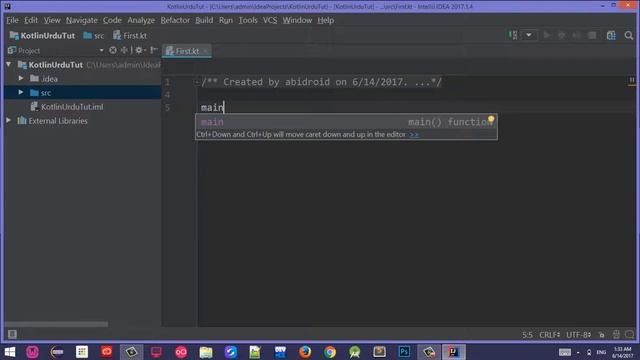This screenshot has height=360, width=640.
Task: Click the Scroll from Source icon
Action: [x=113, y=50]
